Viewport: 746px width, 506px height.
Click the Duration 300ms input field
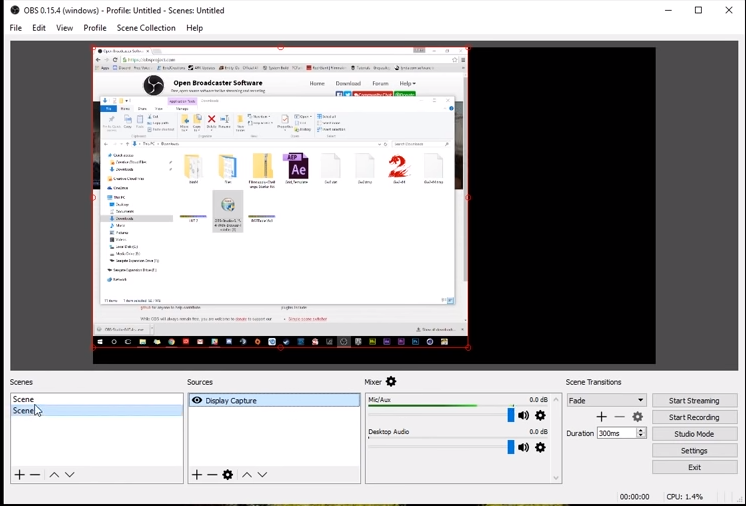(617, 433)
